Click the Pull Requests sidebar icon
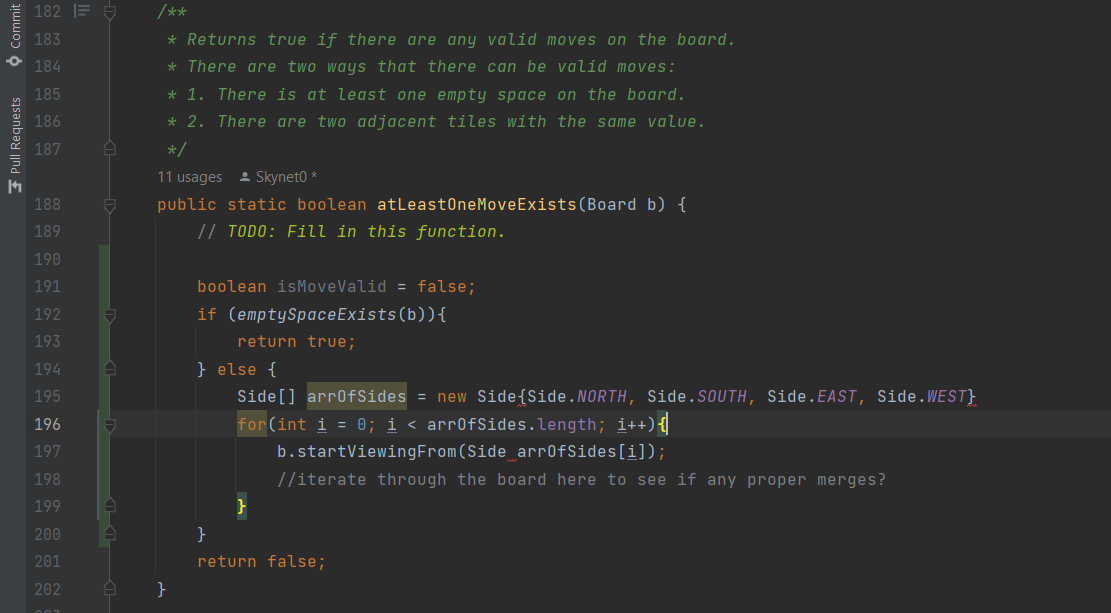1111x613 pixels. (14, 186)
